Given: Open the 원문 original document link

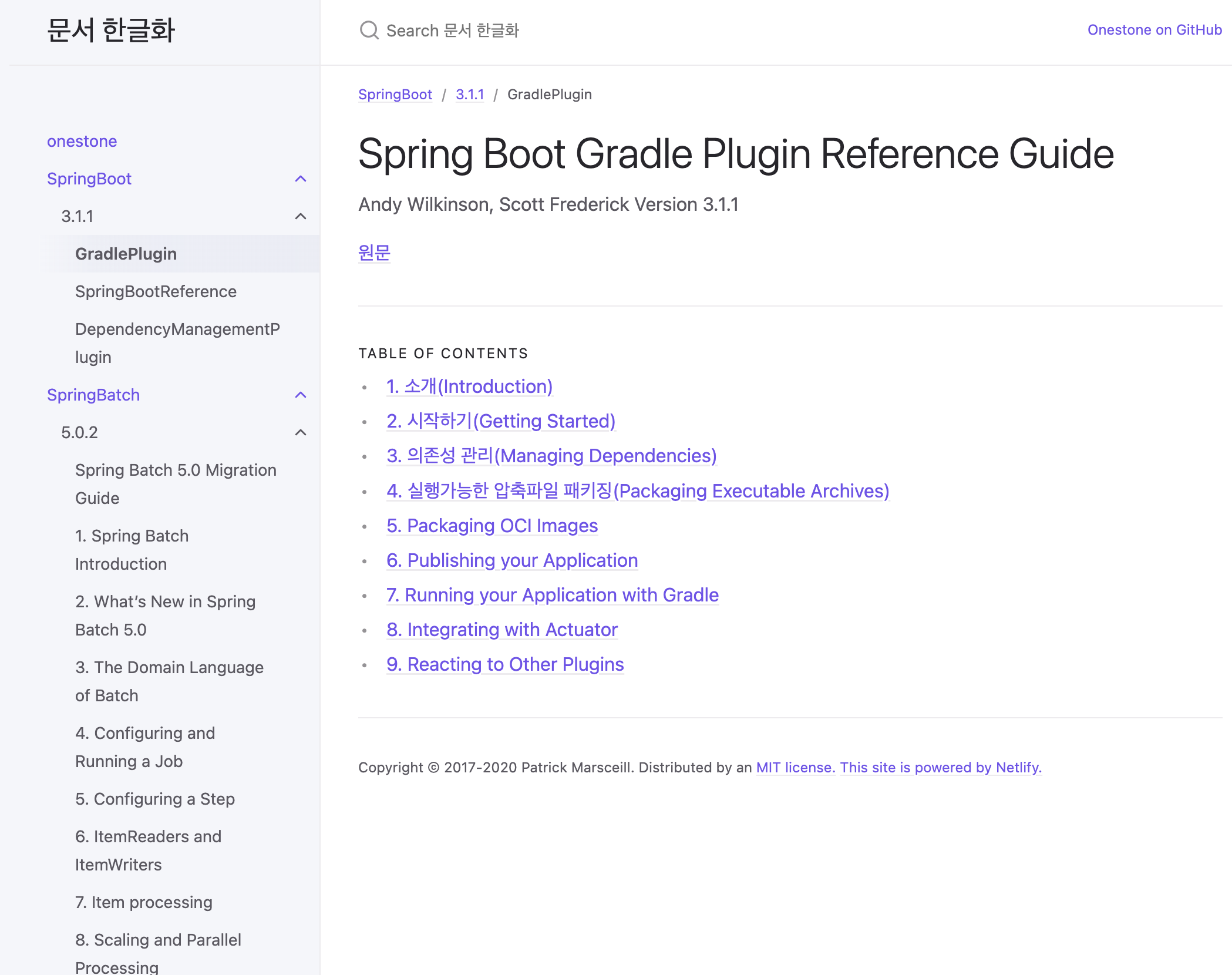Looking at the screenshot, I should click(x=374, y=253).
